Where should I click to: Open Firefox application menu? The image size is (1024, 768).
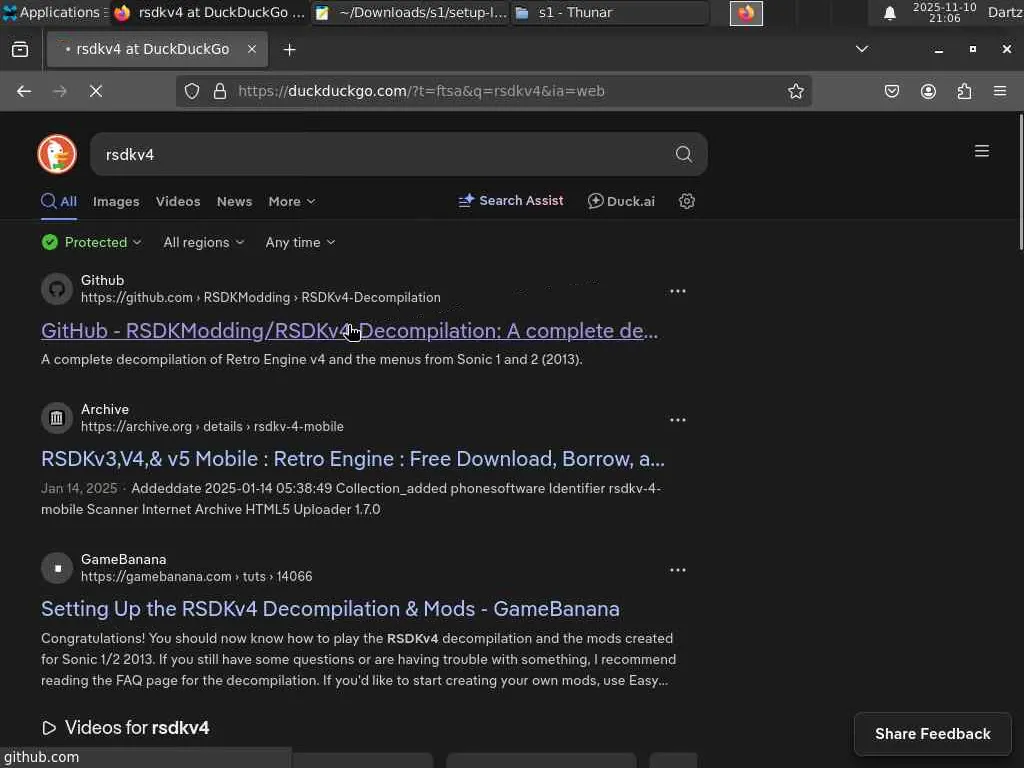(1000, 91)
